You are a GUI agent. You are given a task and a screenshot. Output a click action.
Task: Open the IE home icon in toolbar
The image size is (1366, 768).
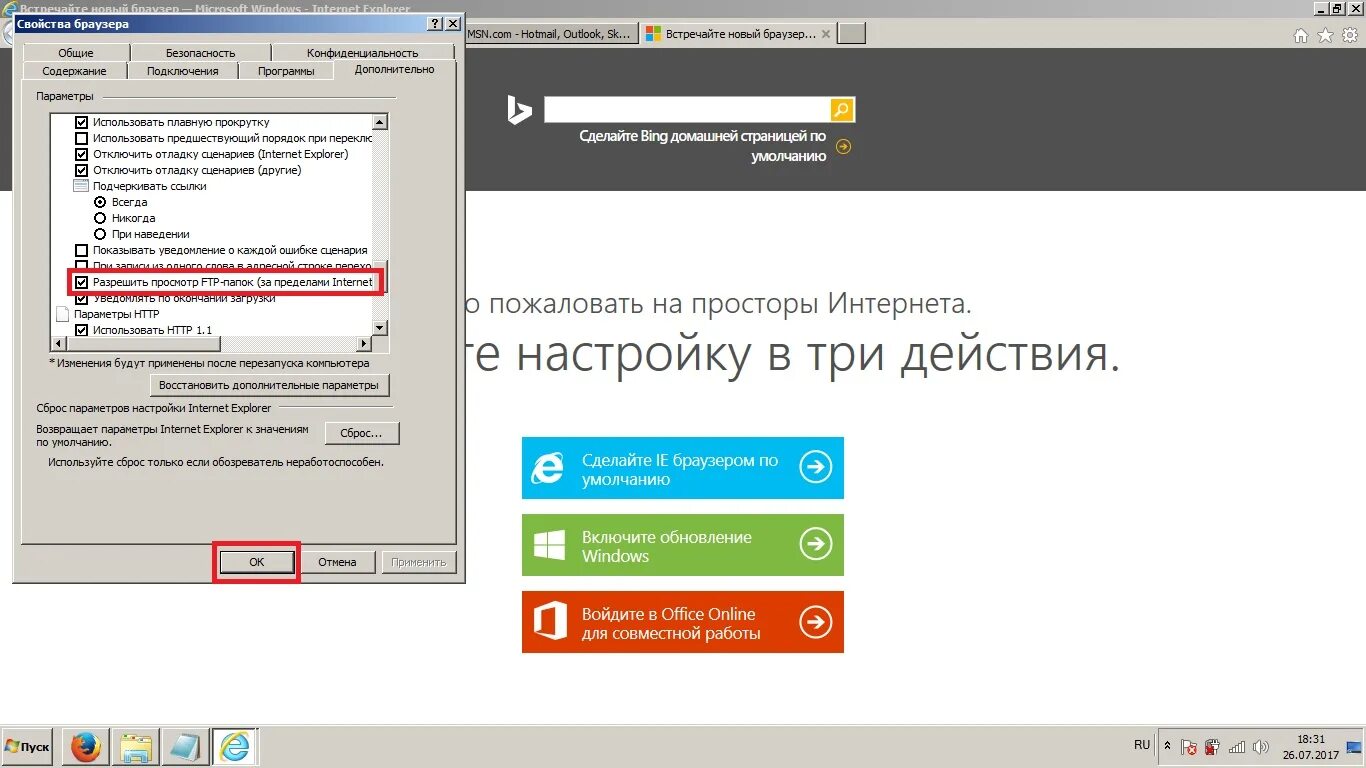pyautogui.click(x=1301, y=36)
